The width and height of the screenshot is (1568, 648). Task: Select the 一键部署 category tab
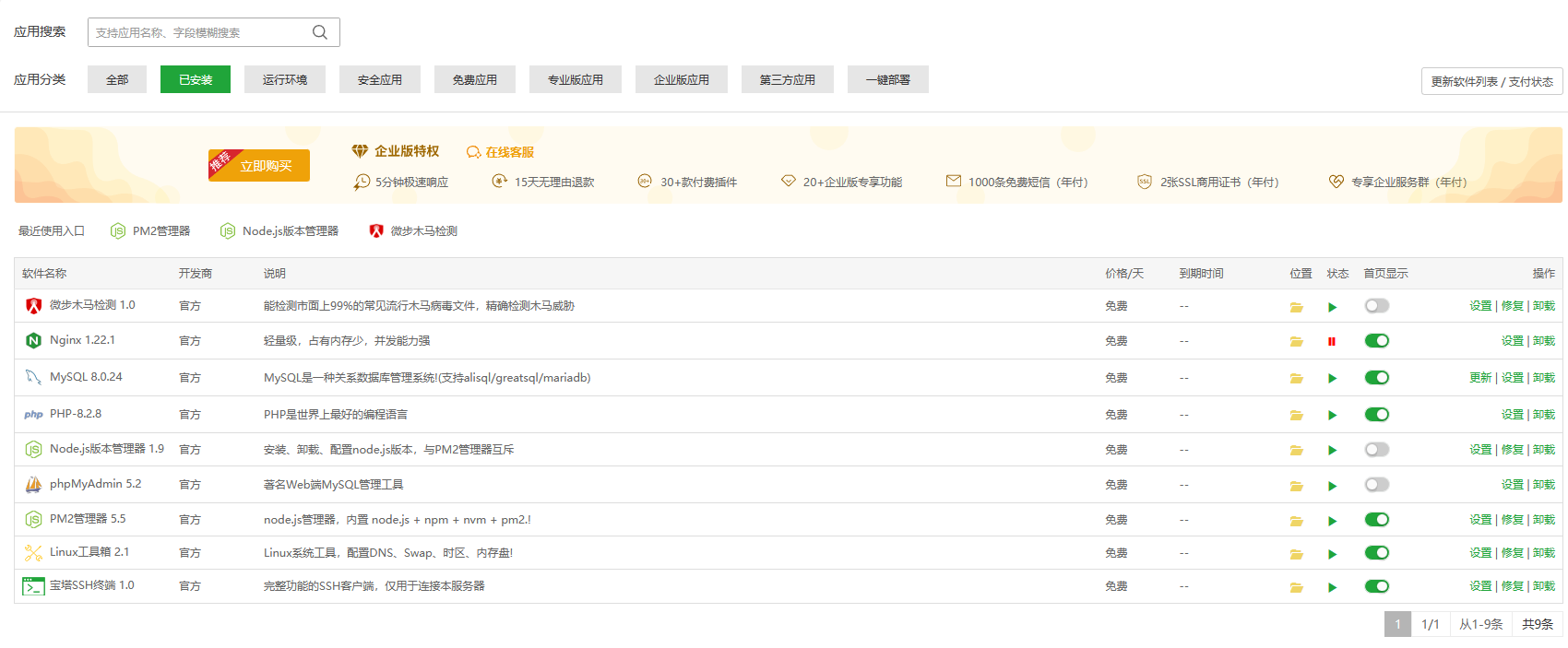coord(888,79)
